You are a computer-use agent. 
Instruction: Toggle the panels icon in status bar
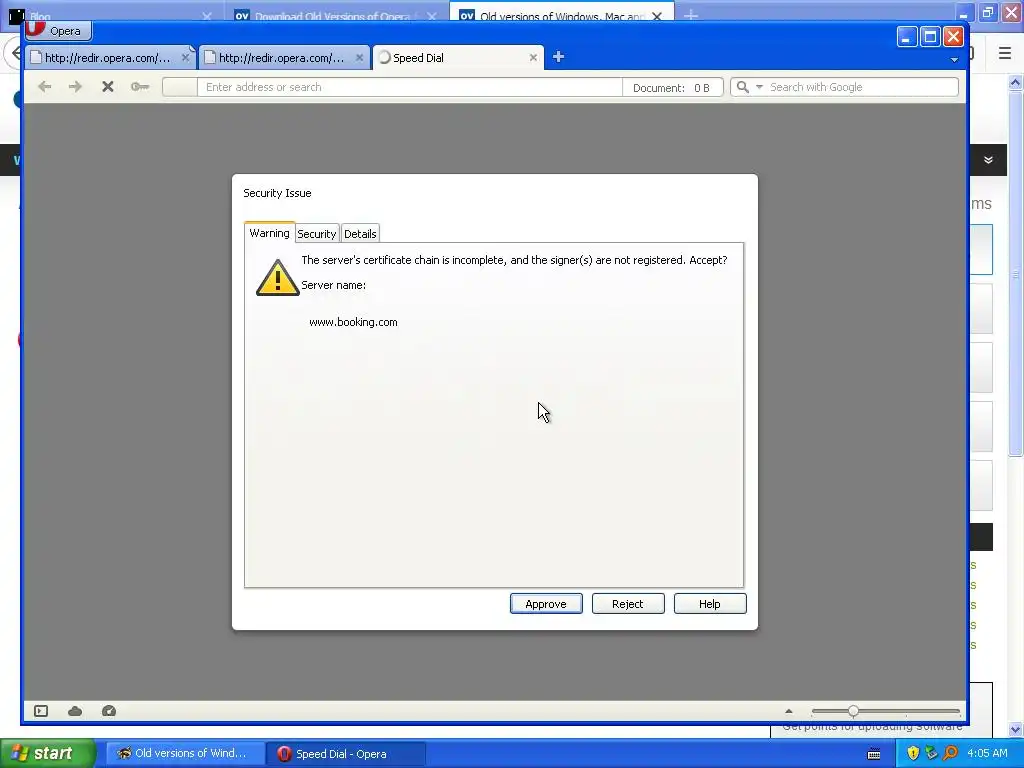click(x=41, y=711)
